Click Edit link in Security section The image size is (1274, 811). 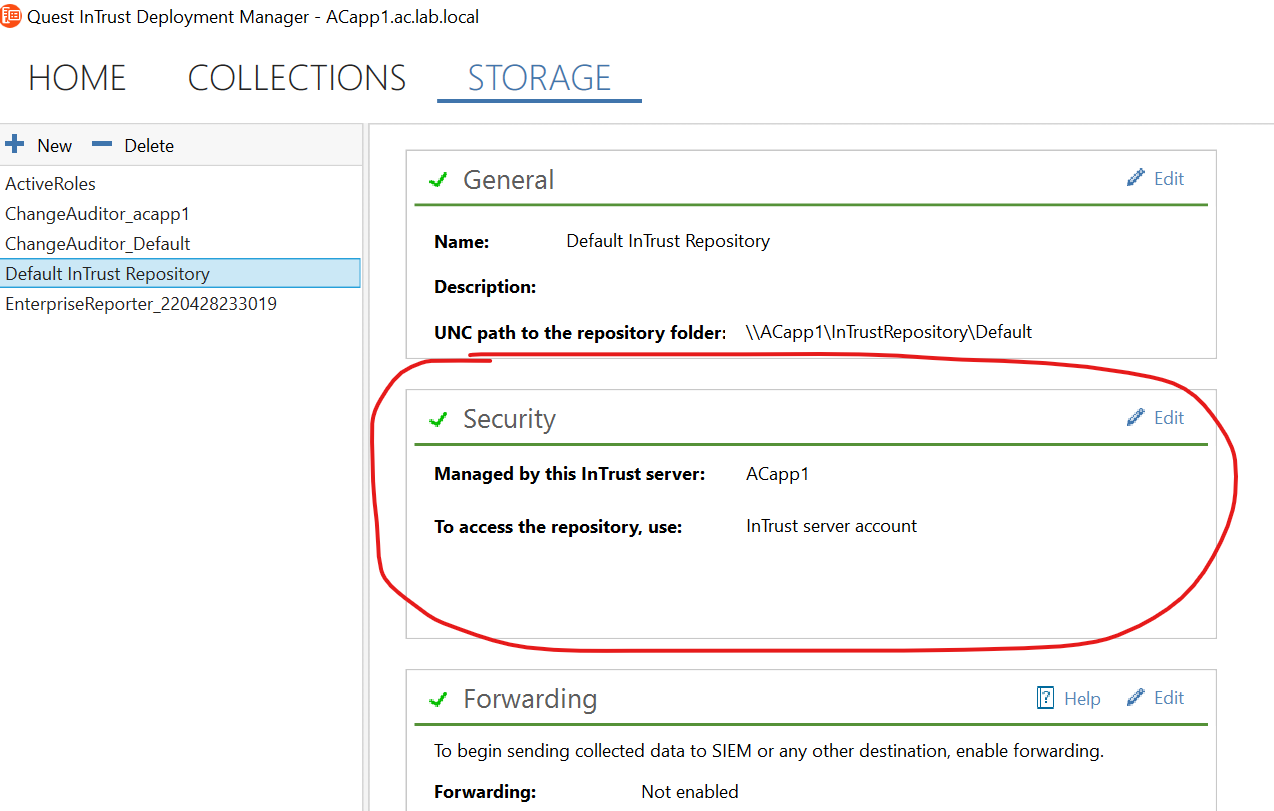pyautogui.click(x=1169, y=418)
